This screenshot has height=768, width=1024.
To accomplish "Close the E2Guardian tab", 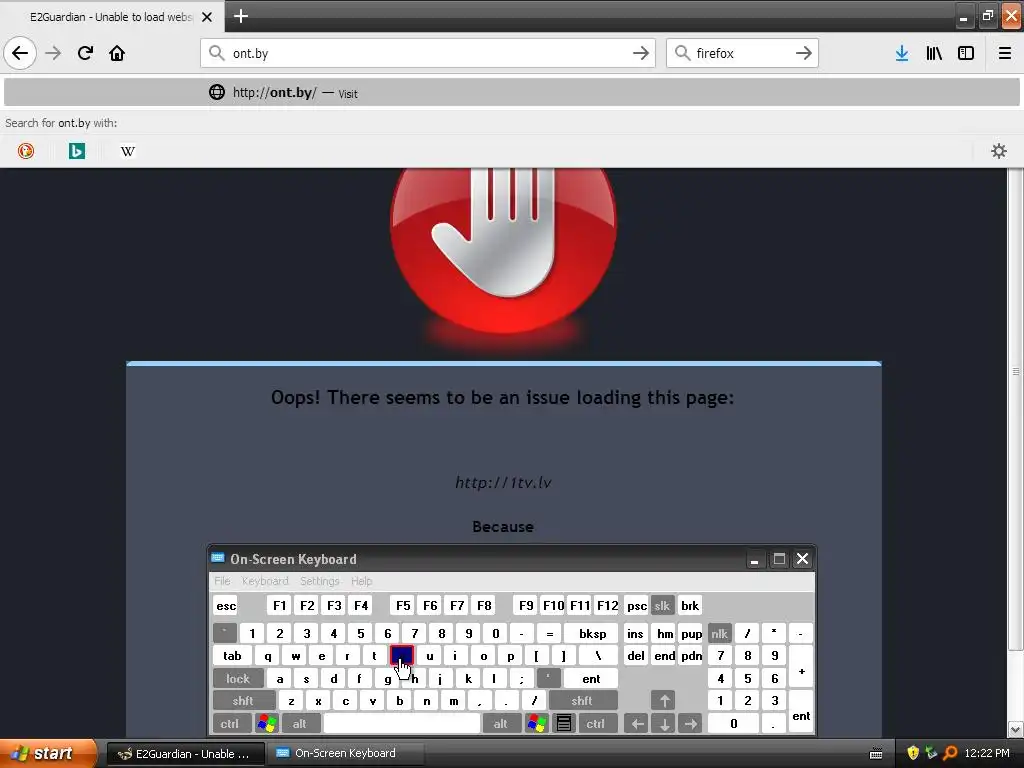I will pyautogui.click(x=207, y=17).
